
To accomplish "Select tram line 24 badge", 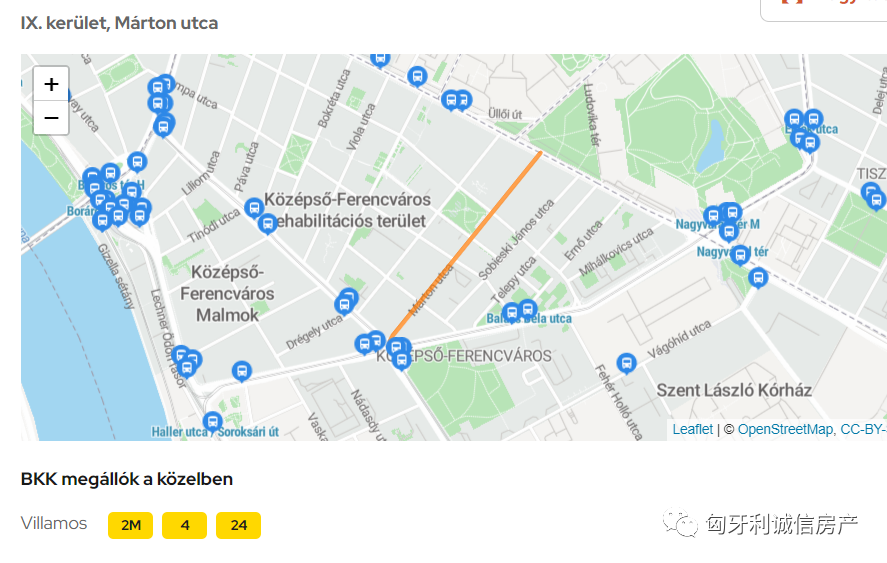I will pyautogui.click(x=238, y=525).
